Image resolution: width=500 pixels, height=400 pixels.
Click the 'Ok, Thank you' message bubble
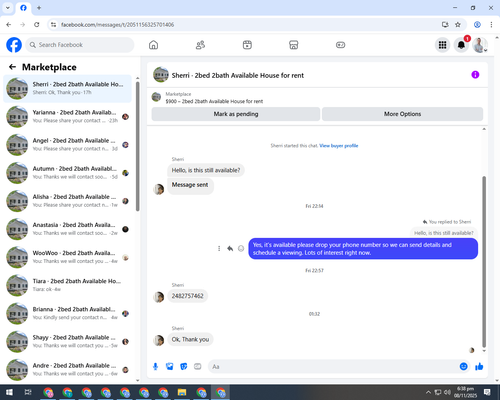pos(190,339)
